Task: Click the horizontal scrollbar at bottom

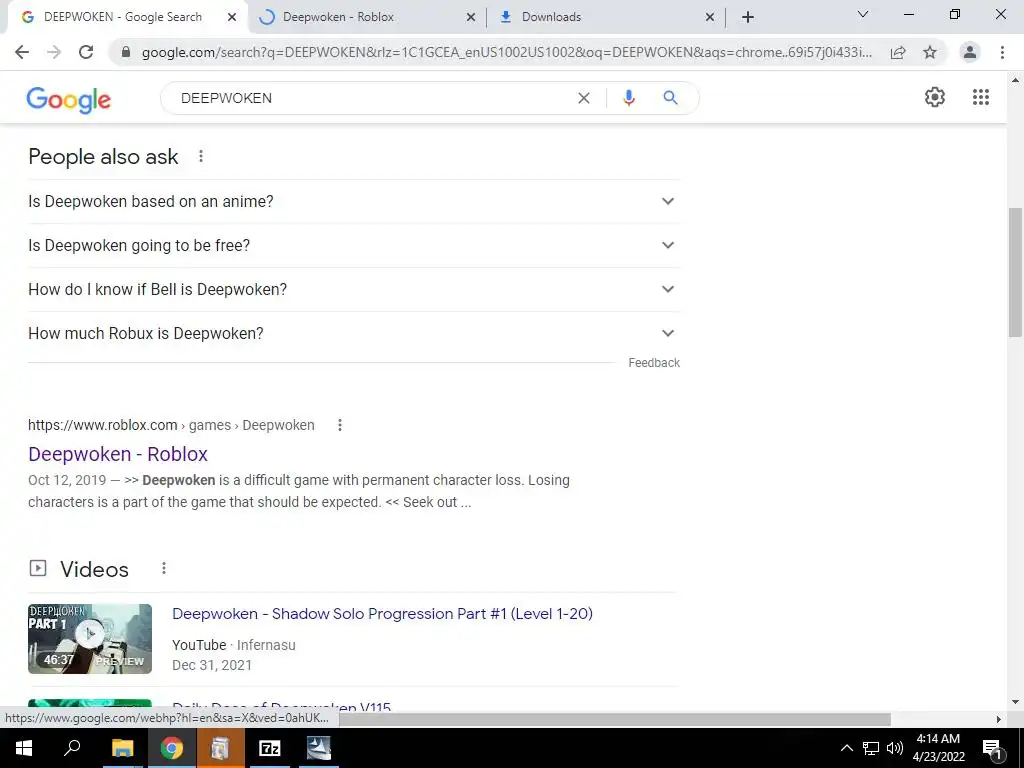Action: (614, 719)
